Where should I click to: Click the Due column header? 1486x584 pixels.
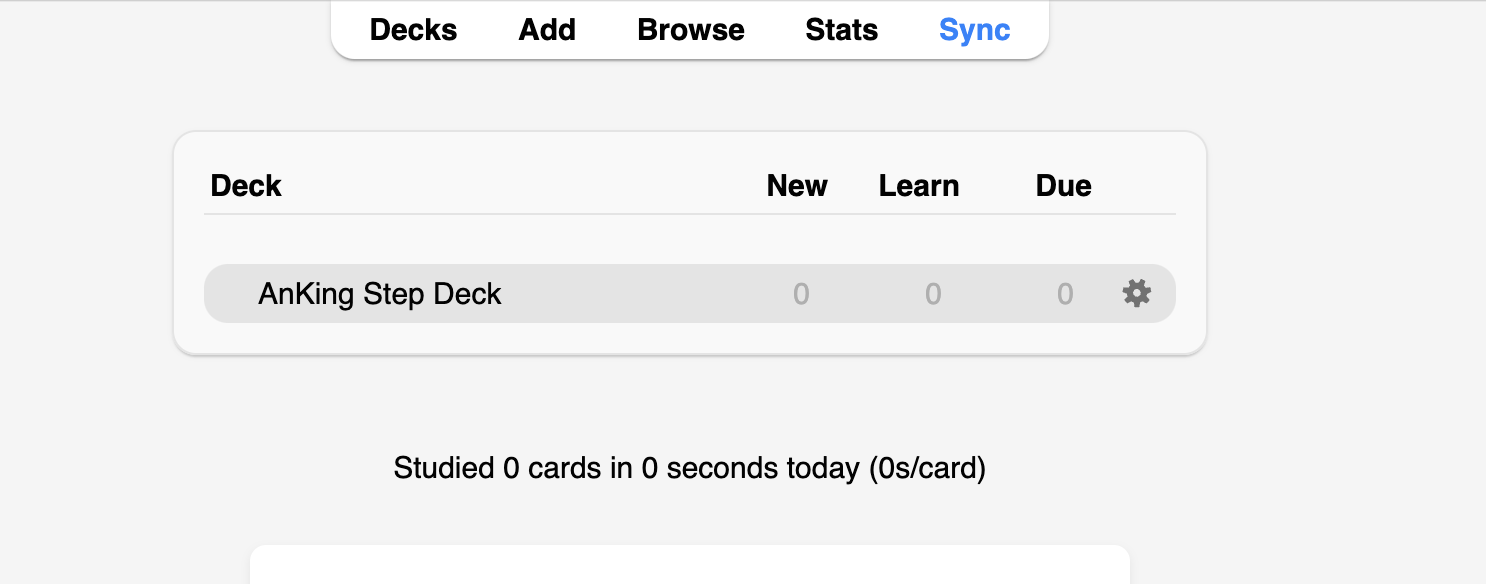click(x=1063, y=186)
